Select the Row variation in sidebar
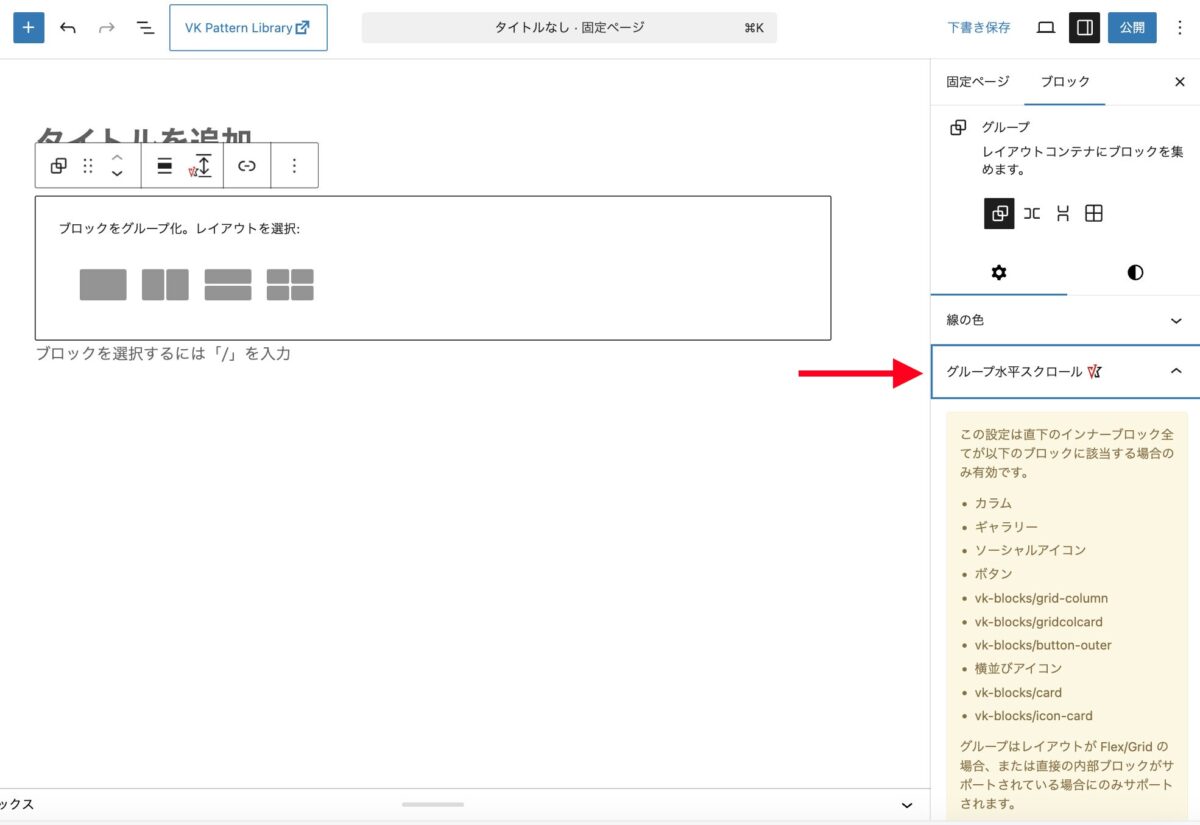1200x825 pixels. click(1032, 213)
